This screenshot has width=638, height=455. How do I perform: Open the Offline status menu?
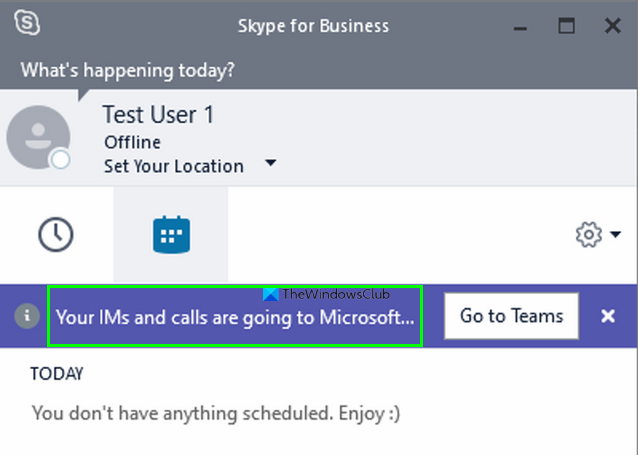pos(132,142)
